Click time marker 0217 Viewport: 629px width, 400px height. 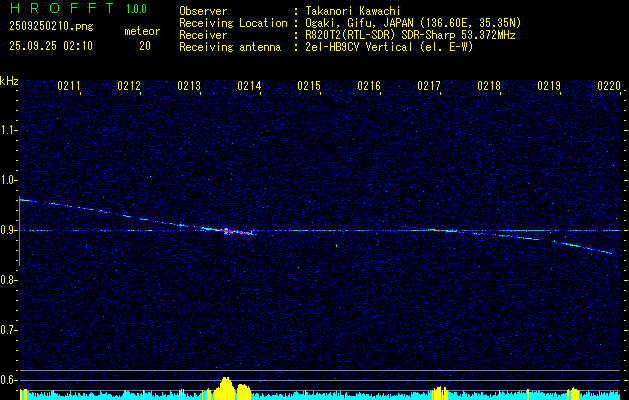pyautogui.click(x=429, y=86)
